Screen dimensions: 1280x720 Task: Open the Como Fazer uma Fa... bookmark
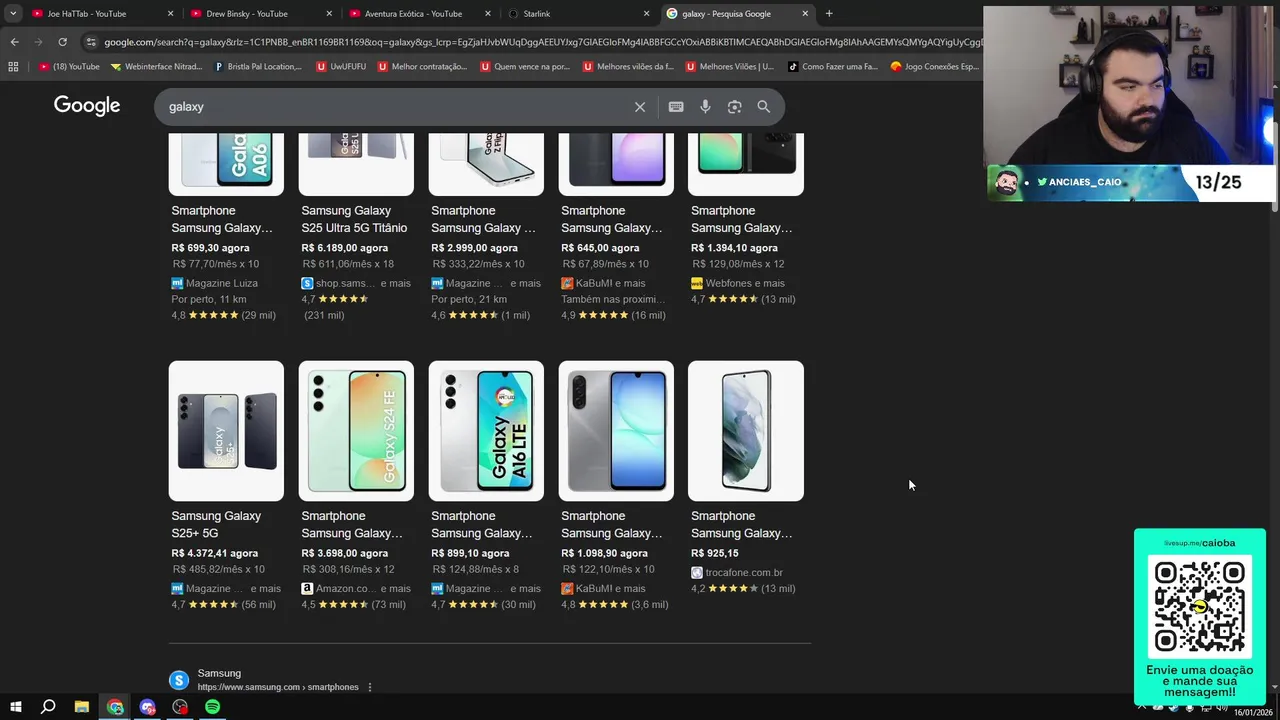tap(832, 67)
